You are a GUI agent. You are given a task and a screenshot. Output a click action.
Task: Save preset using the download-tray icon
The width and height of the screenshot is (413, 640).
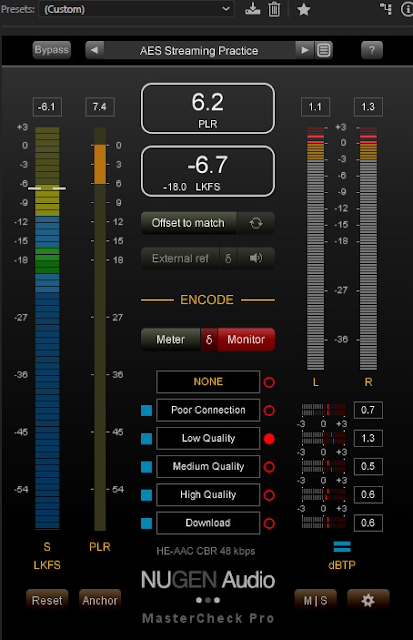(x=253, y=9)
